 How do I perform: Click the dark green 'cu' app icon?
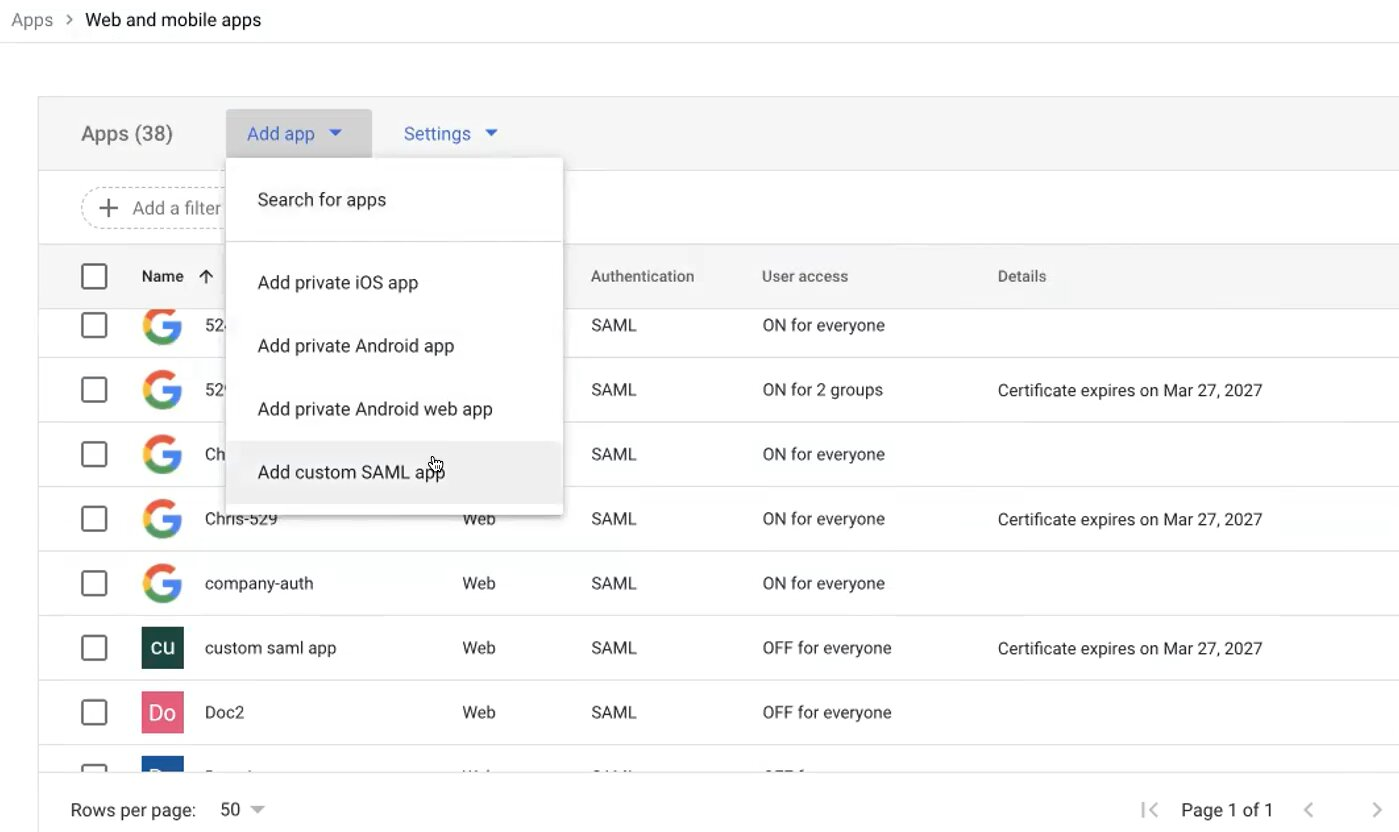click(162, 648)
